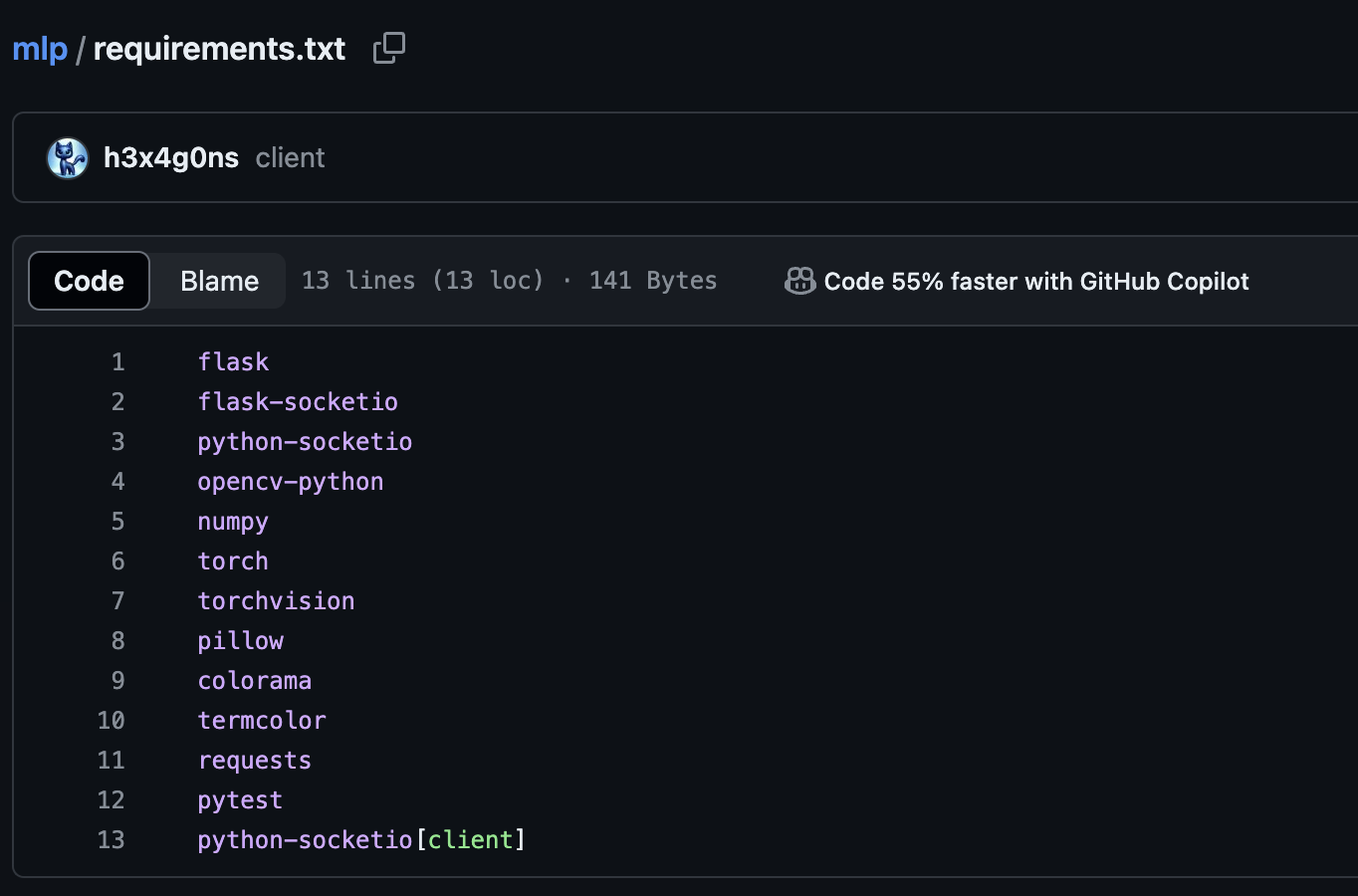Click the h3x4g0ns user avatar
The width and height of the screenshot is (1358, 896).
(68, 158)
